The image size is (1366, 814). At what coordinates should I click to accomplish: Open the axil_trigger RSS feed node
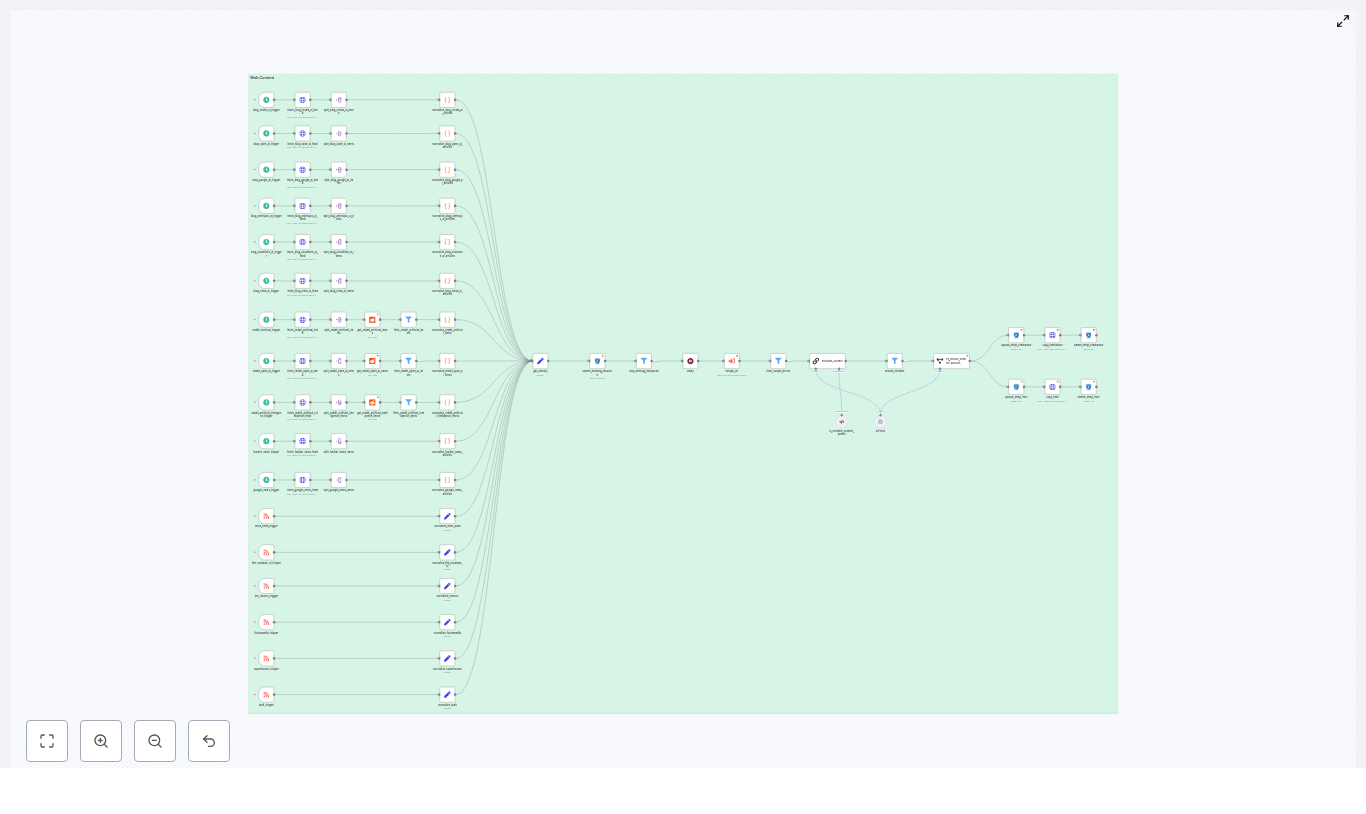[x=266, y=694]
